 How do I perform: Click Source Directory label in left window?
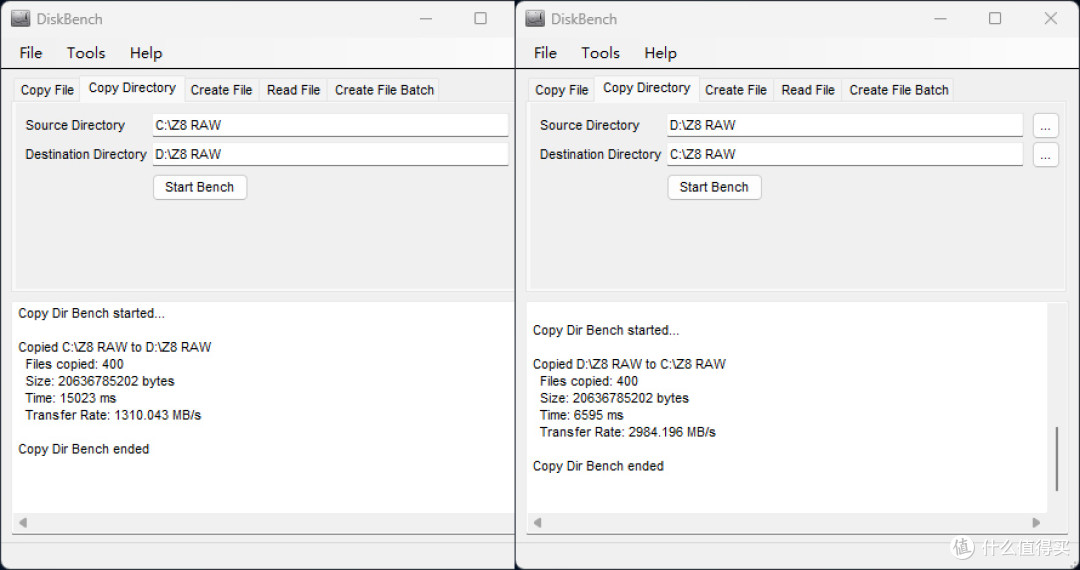[75, 125]
